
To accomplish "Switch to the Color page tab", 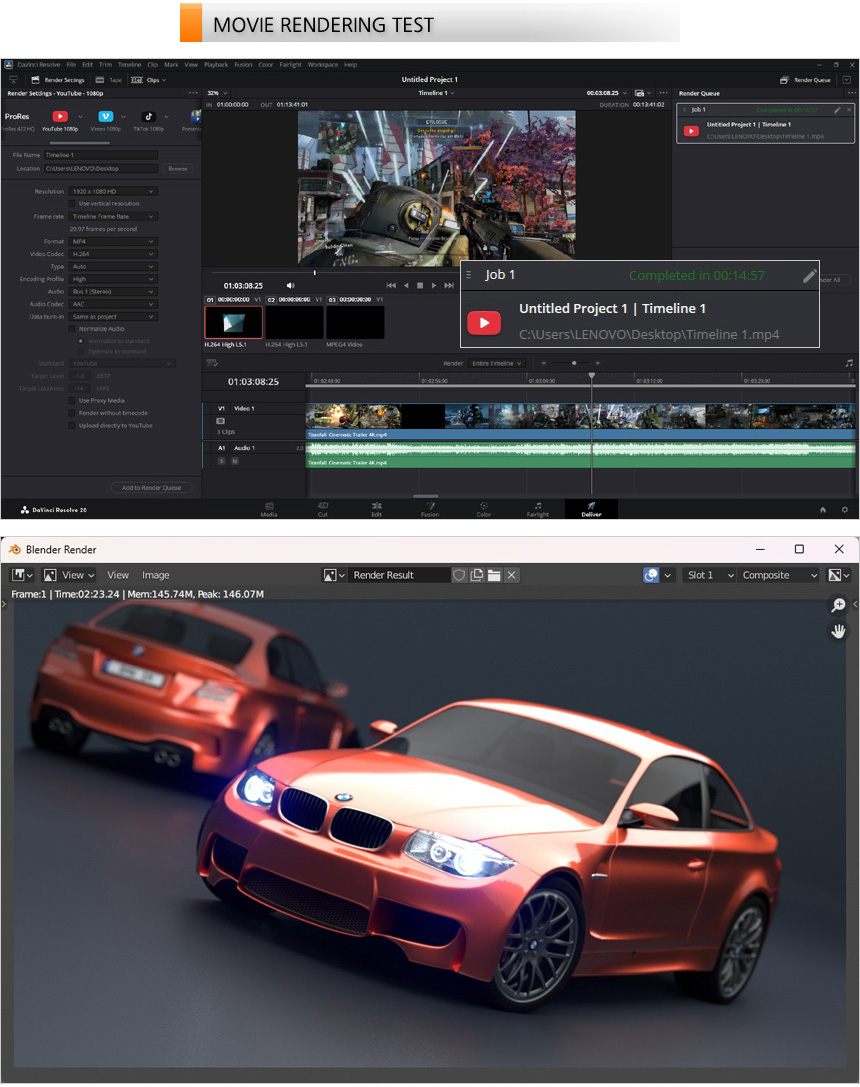I will pos(484,509).
